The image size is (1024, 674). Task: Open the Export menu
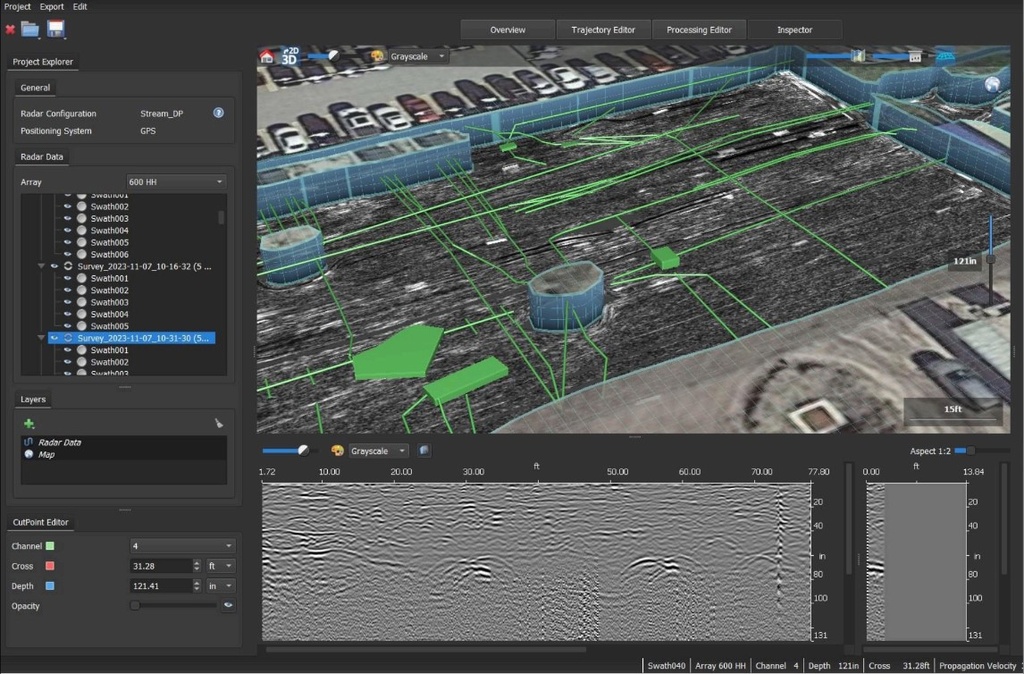click(51, 6)
